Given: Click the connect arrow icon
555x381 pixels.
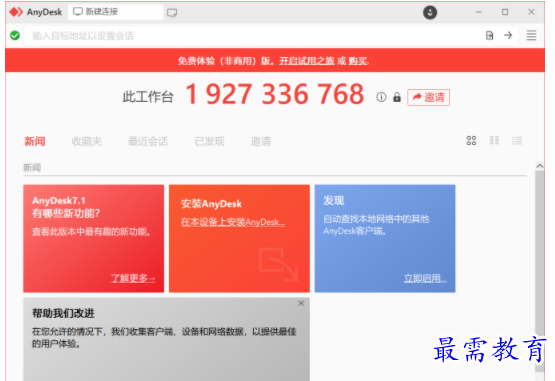Looking at the screenshot, I should [508, 35].
